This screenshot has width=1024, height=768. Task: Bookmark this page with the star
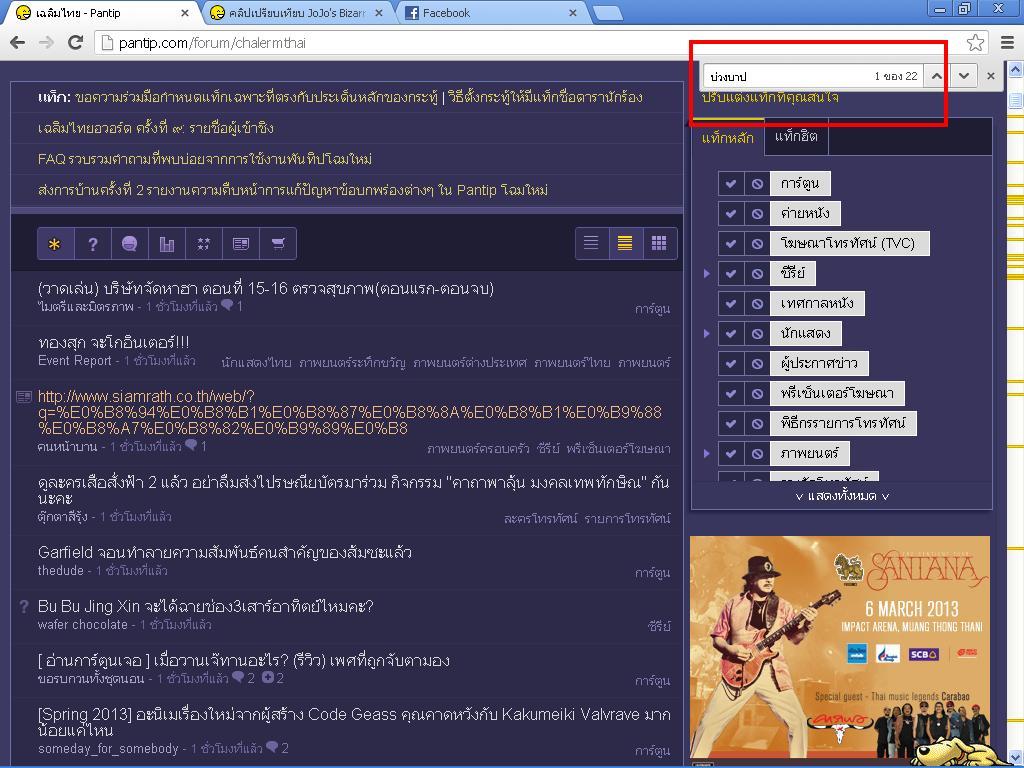pyautogui.click(x=976, y=43)
